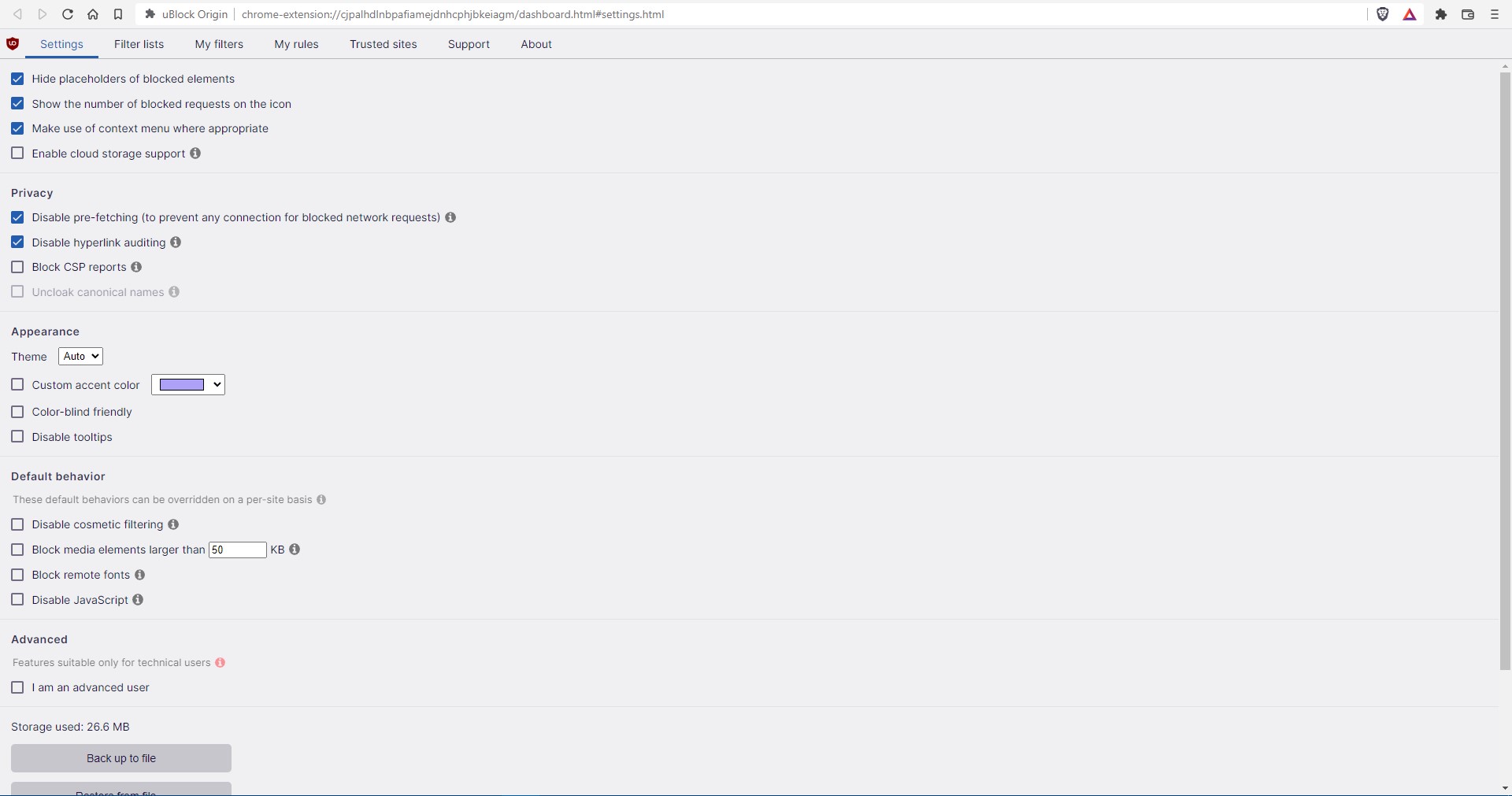The height and width of the screenshot is (796, 1512).
Task: Select the custom accent color swatch
Action: click(x=181, y=384)
